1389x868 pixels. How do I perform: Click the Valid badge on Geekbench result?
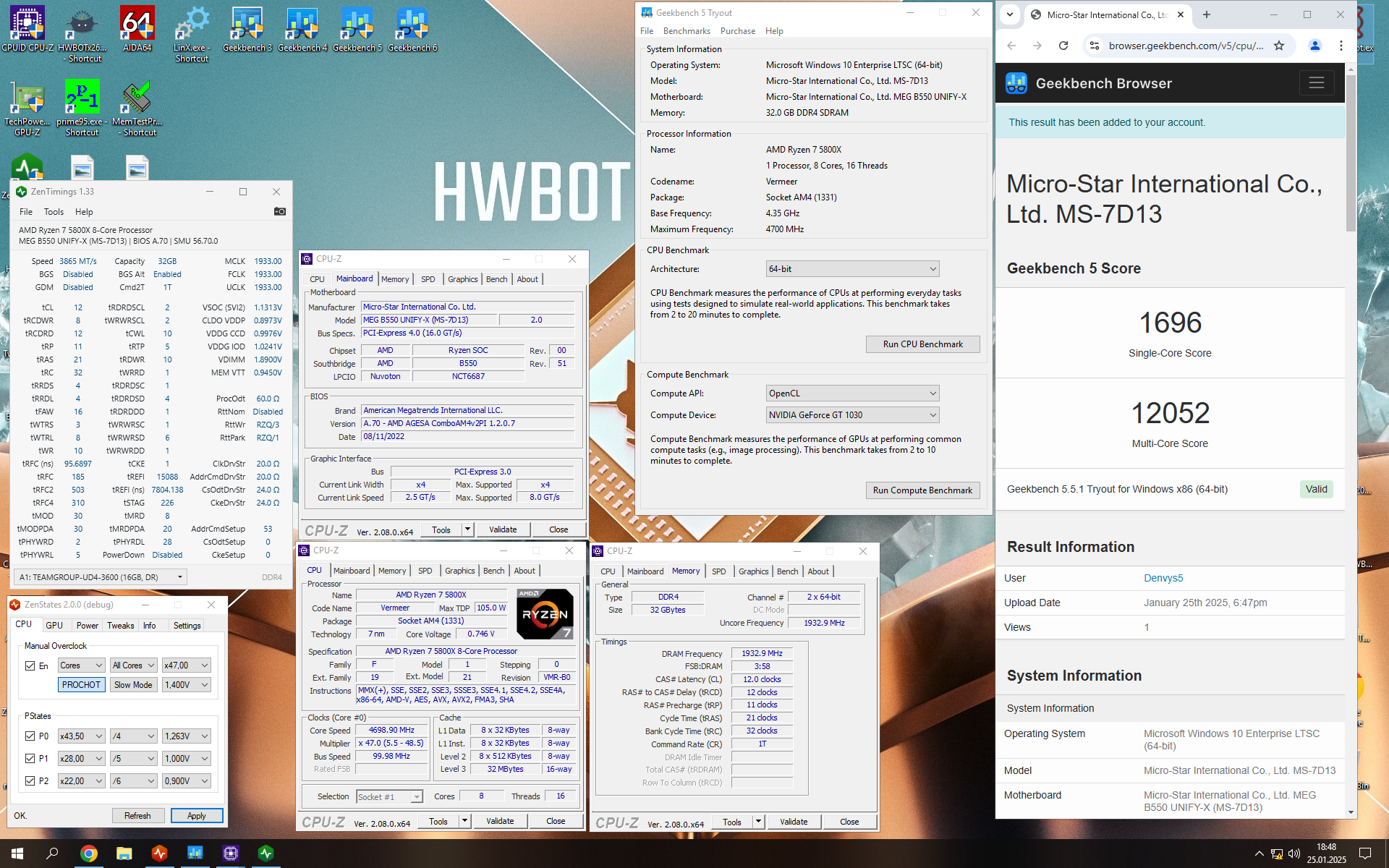1317,490
